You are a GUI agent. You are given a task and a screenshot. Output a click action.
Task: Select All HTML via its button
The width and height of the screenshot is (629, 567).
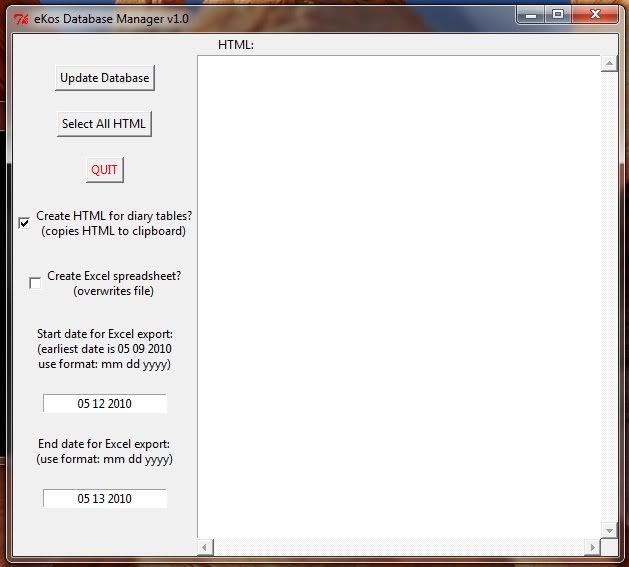(104, 124)
